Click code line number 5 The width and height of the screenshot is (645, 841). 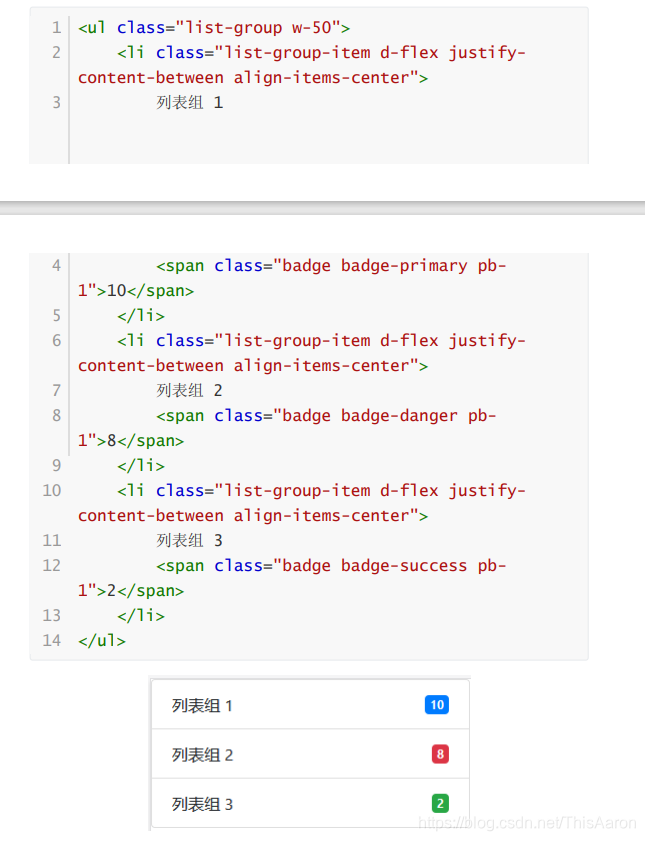56,315
